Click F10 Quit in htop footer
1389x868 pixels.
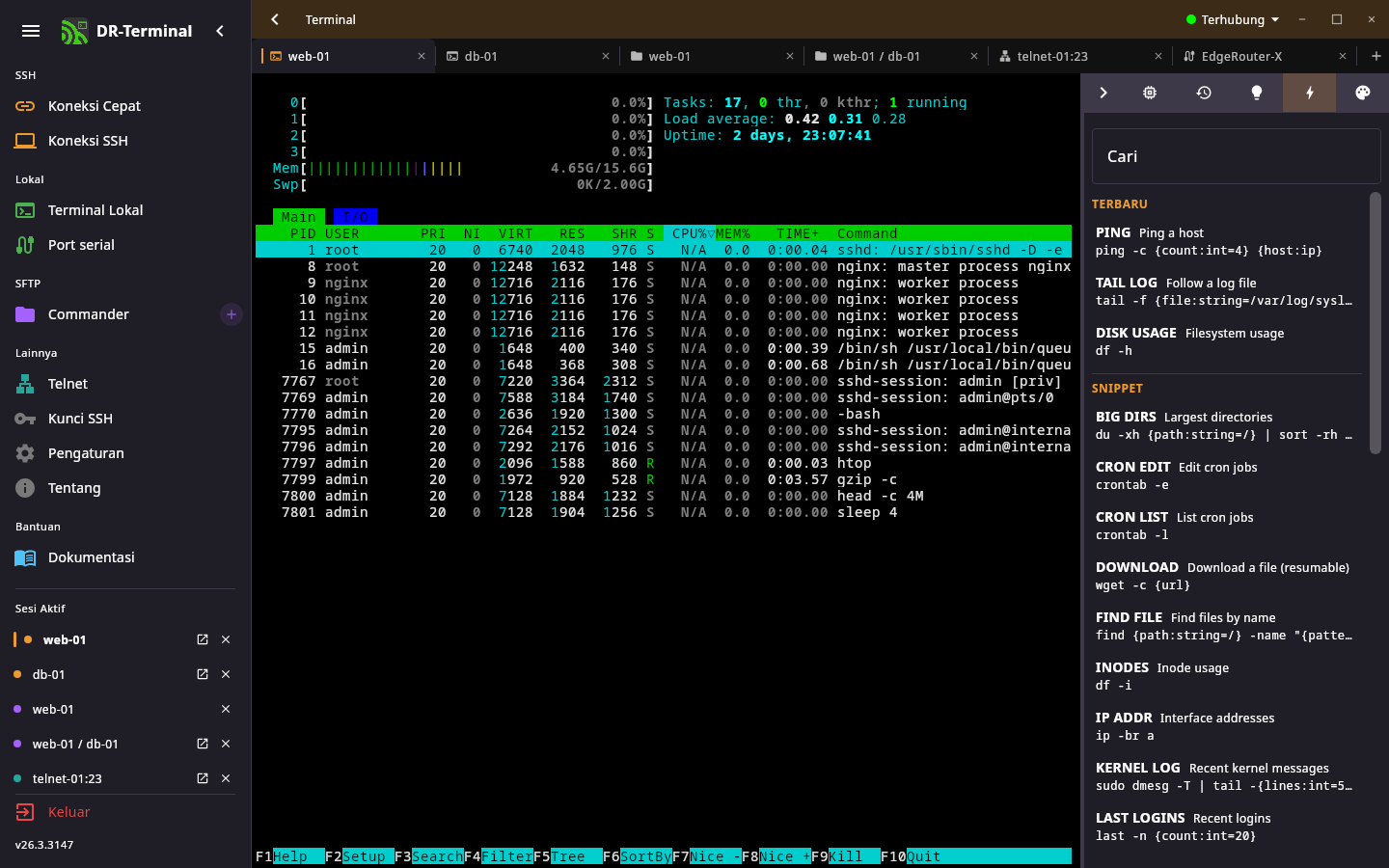pos(911,856)
